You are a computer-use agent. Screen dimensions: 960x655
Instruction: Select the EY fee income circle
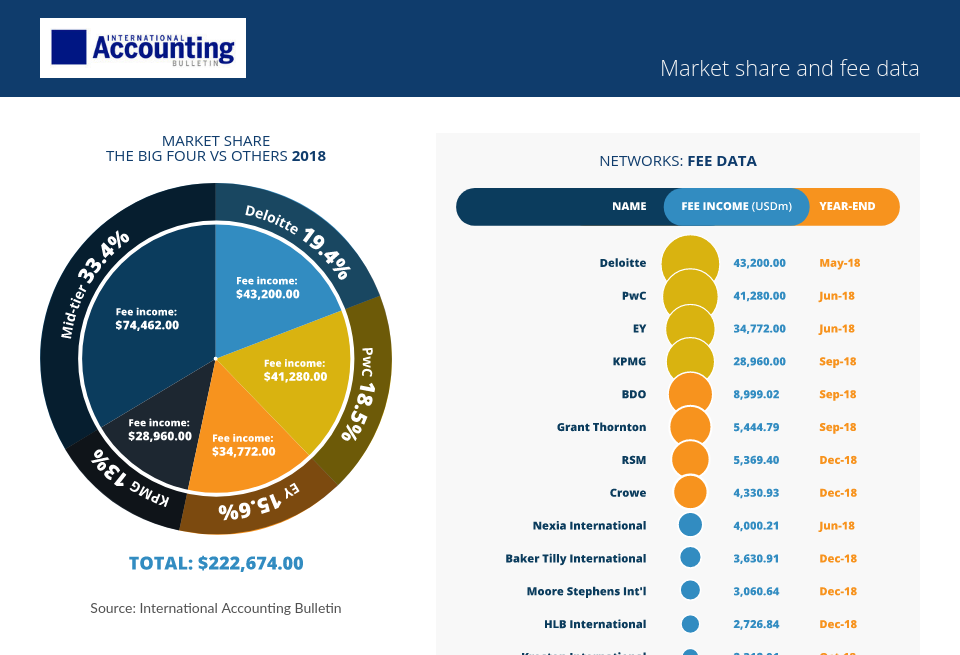(692, 327)
